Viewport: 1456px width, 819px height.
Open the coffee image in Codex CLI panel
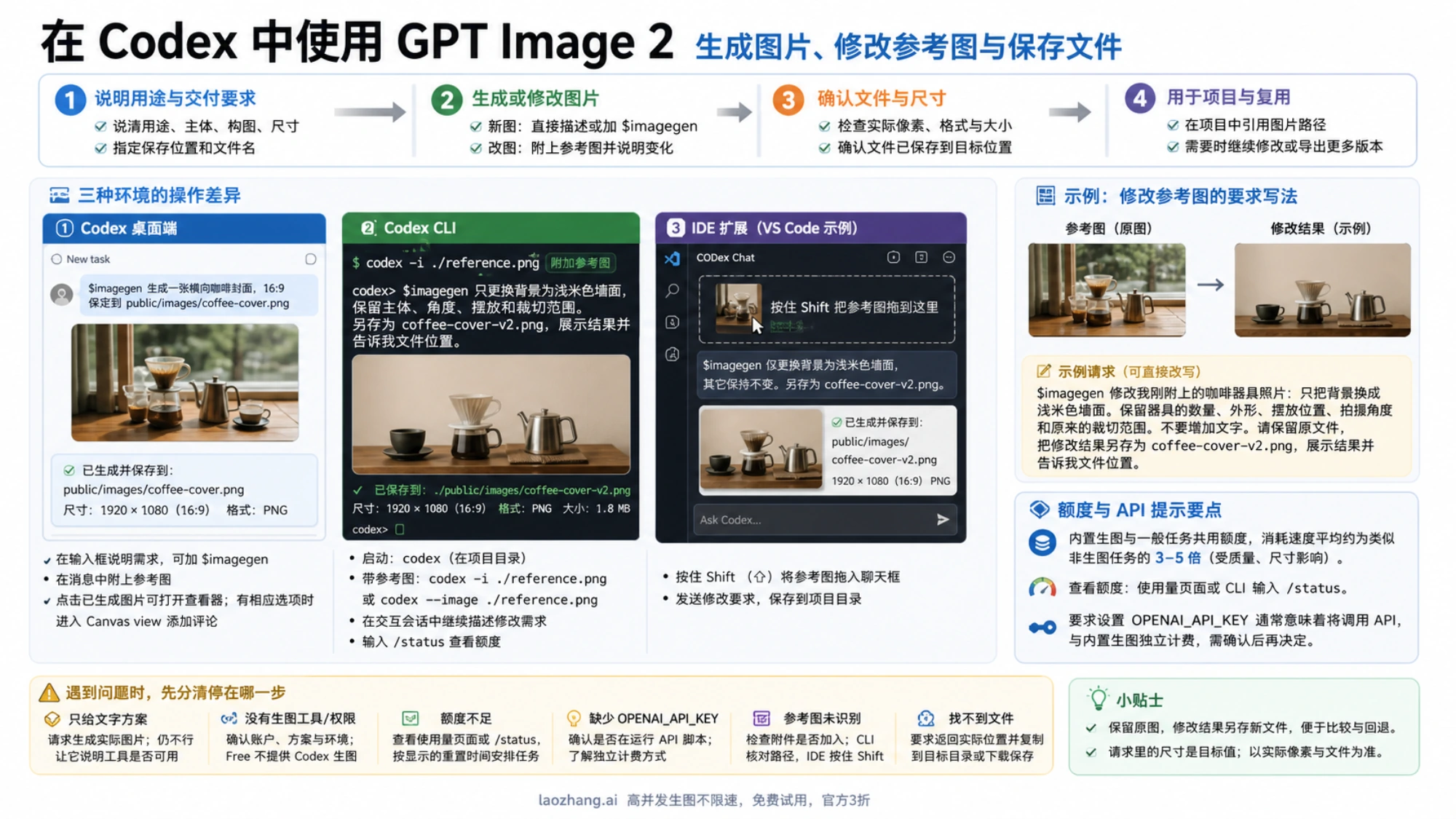click(x=491, y=414)
